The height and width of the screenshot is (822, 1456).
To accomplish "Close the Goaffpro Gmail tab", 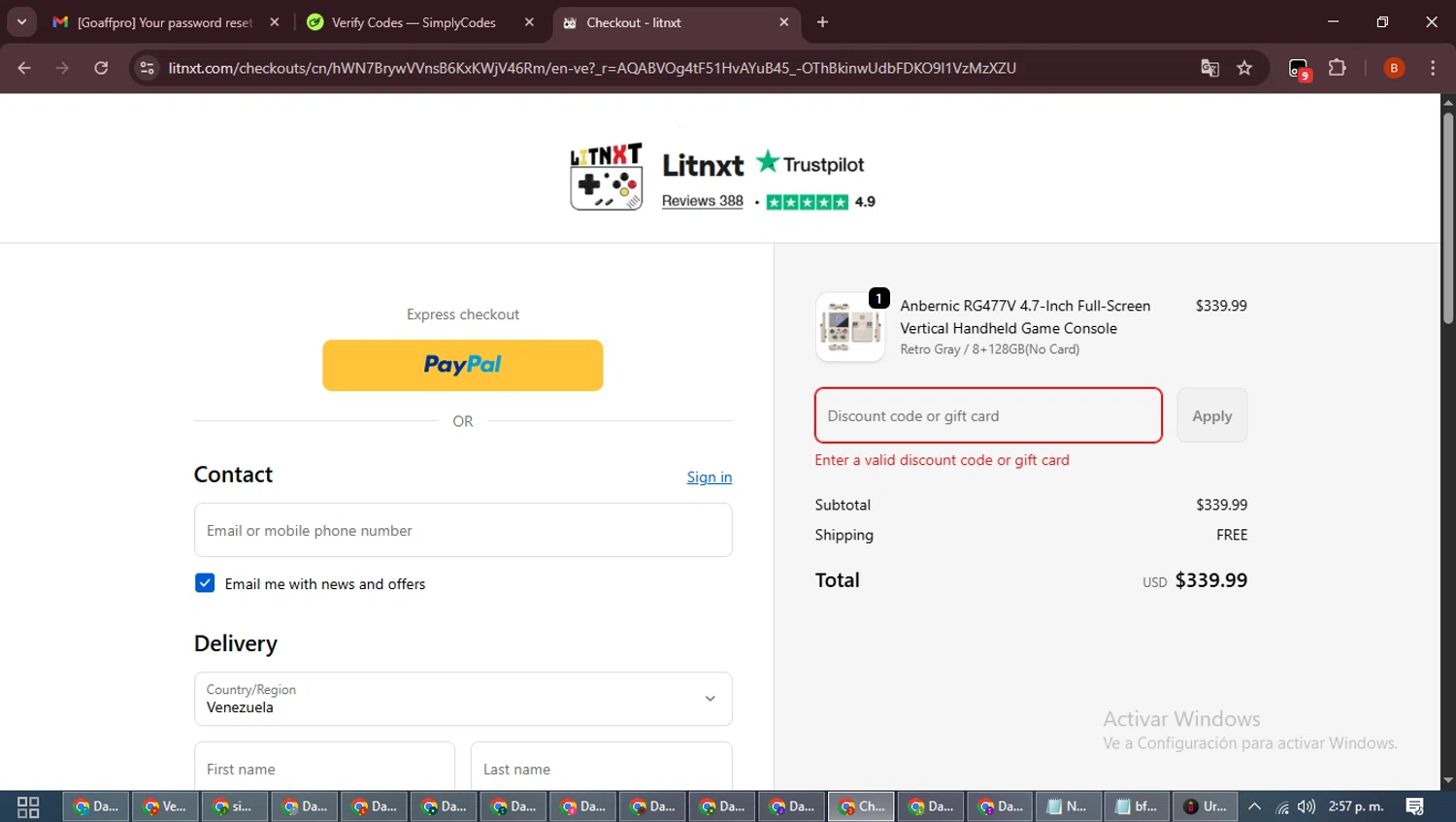I will click(x=275, y=22).
